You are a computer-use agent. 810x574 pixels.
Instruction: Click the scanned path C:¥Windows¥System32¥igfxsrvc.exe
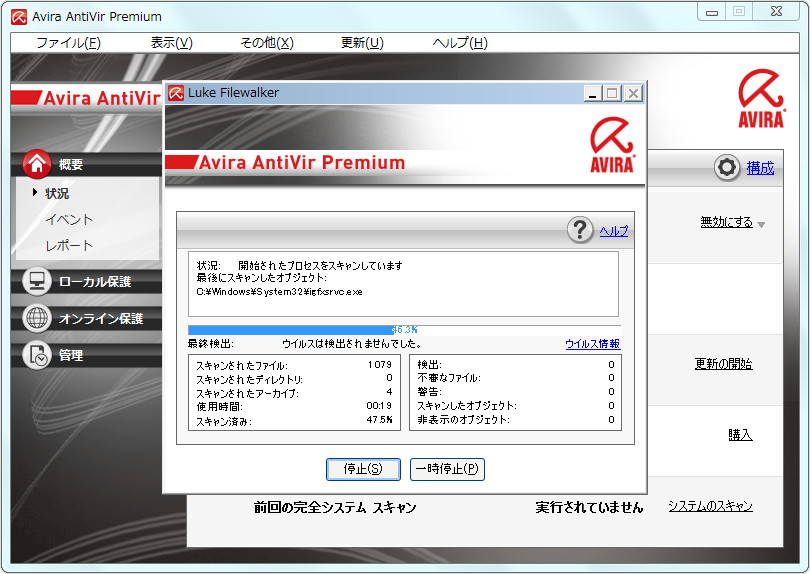(279, 292)
